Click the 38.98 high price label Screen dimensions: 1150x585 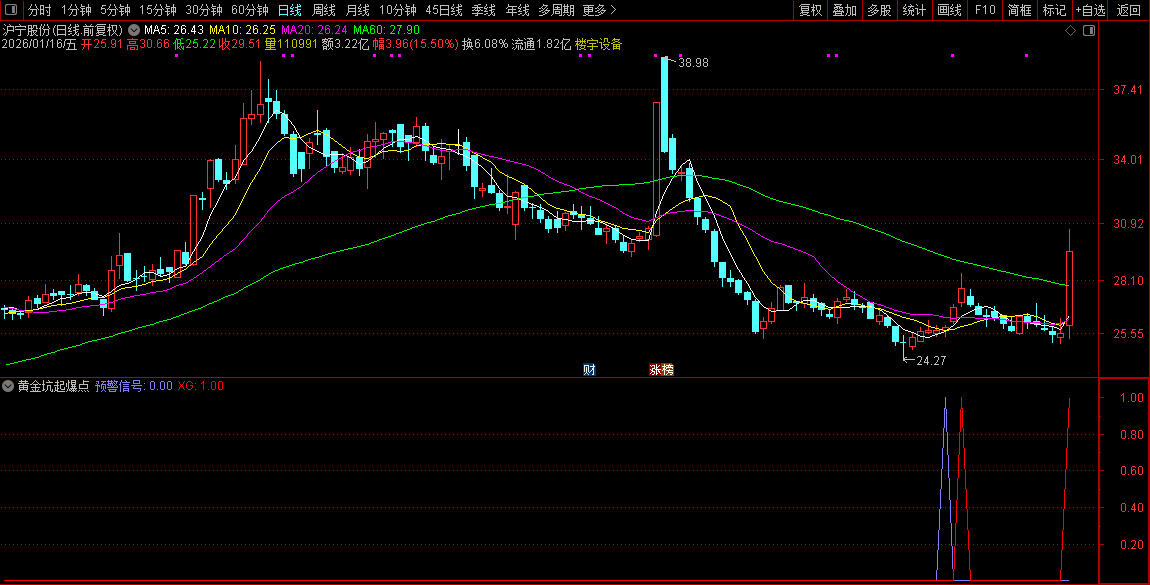coord(693,63)
